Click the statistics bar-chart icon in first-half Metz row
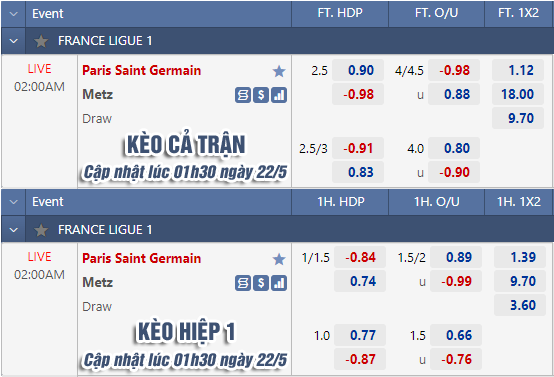554x377 pixels. click(x=279, y=283)
